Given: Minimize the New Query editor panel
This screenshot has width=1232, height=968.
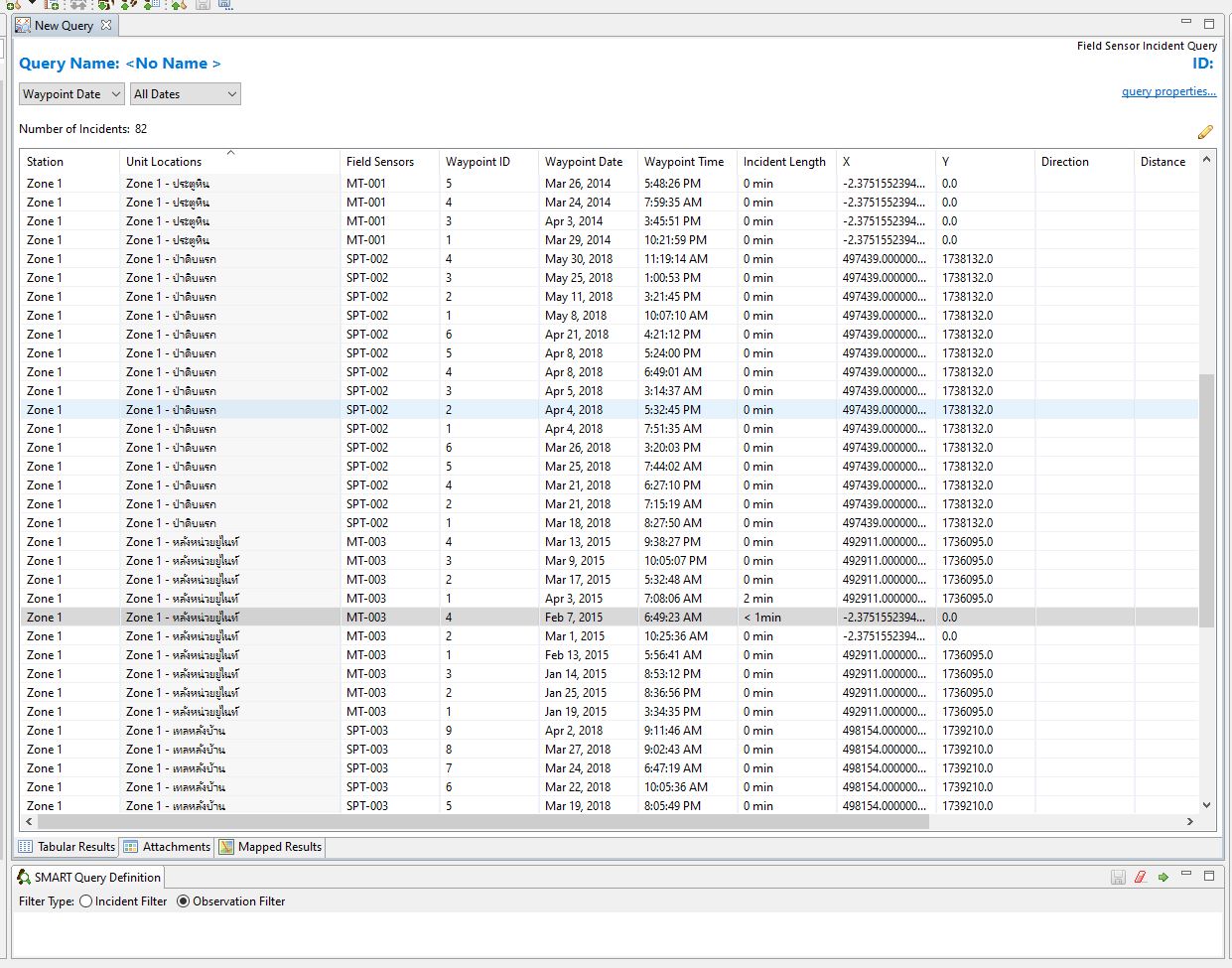Looking at the screenshot, I should coord(1185,22).
